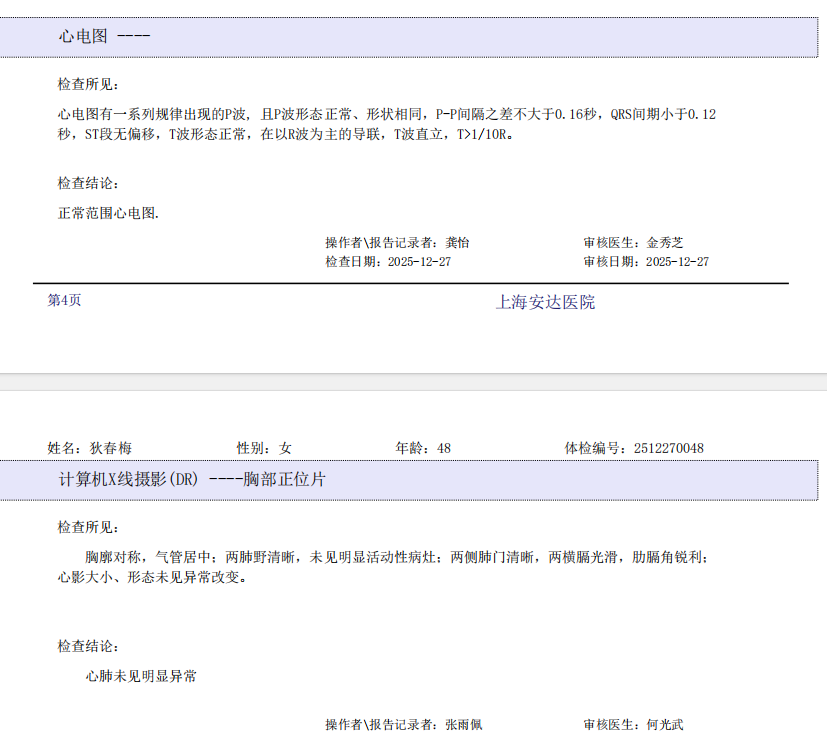Viewport: 827px width, 737px height.
Task: Click the 计算机X线摄影(DR) section header
Action: click(192, 480)
